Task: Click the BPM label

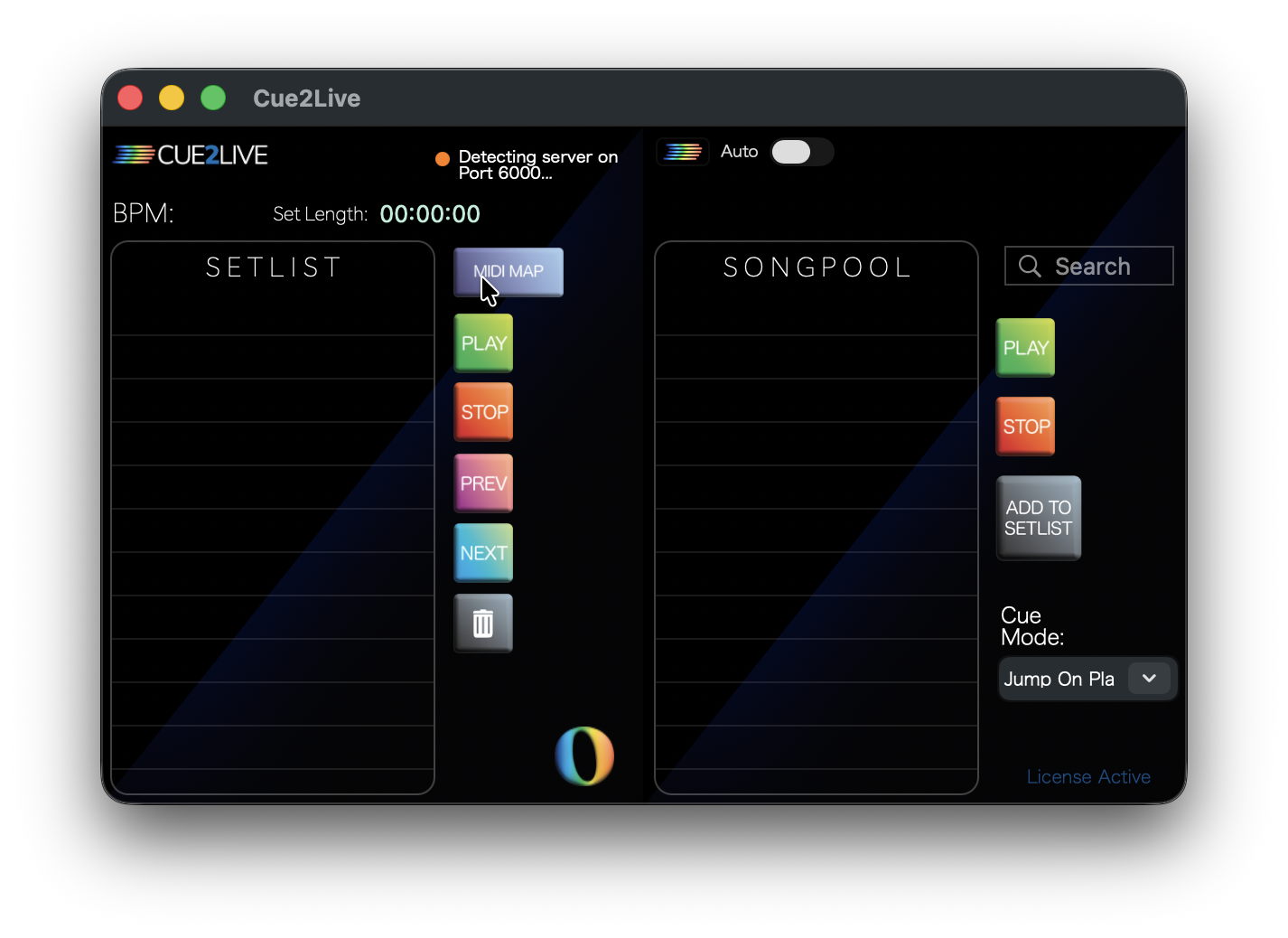Action: (143, 213)
